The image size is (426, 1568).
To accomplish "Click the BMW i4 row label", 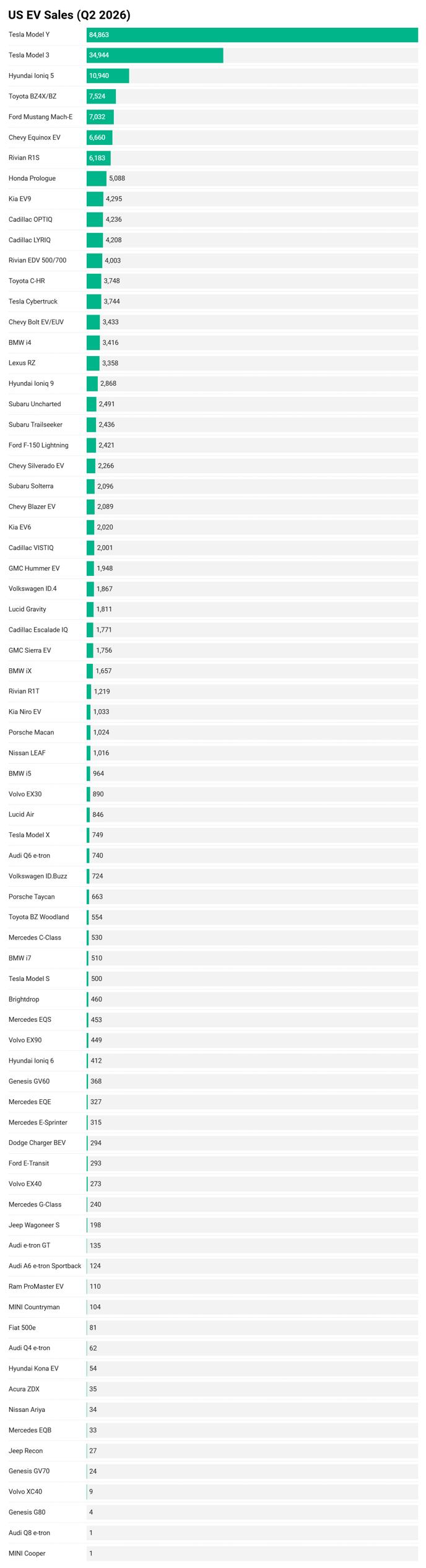I will point(20,342).
